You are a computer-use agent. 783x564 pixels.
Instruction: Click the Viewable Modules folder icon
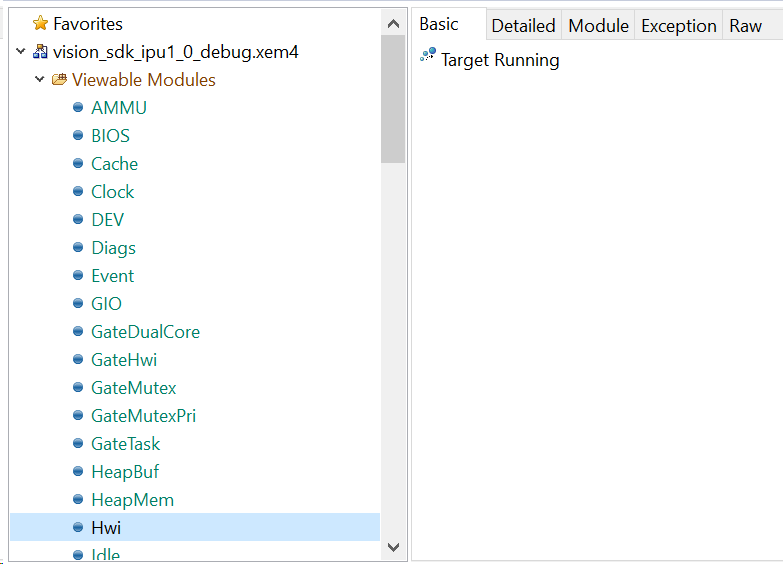(59, 79)
